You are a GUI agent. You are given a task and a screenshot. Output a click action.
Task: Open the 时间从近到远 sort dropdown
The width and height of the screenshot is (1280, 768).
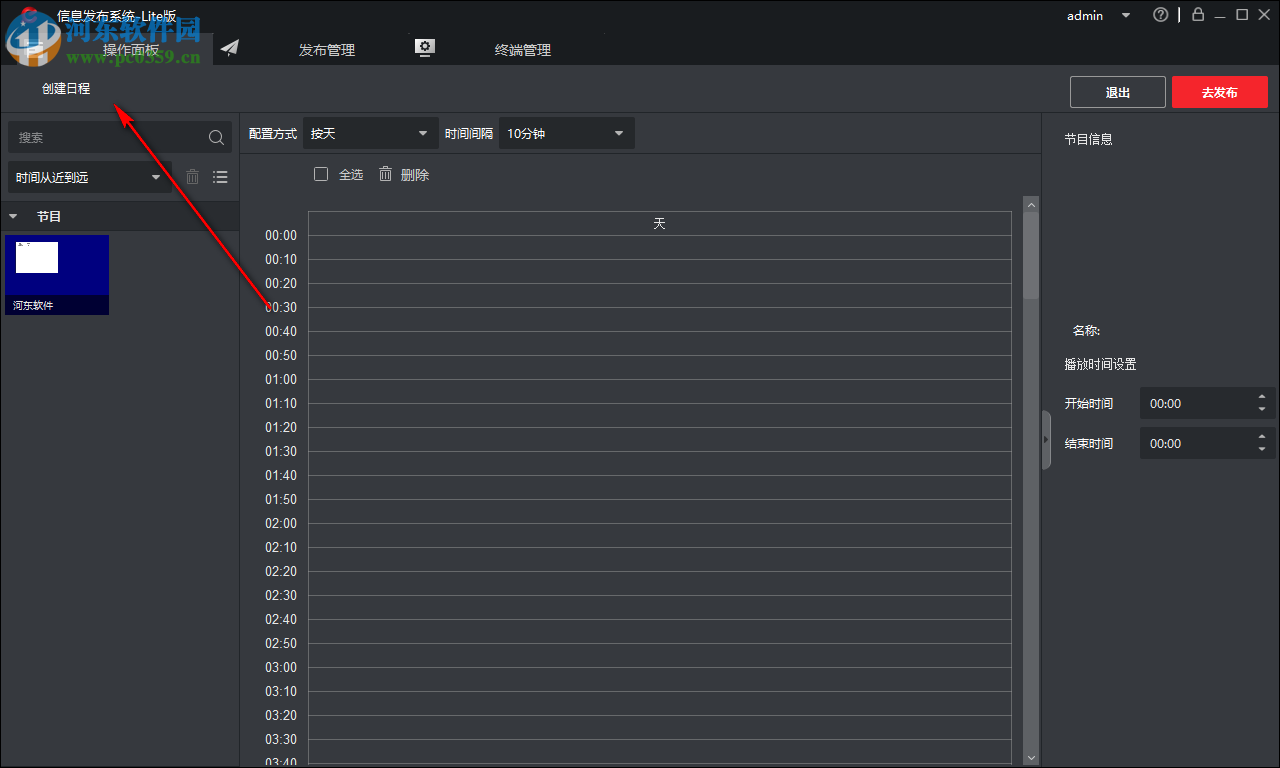(x=88, y=176)
